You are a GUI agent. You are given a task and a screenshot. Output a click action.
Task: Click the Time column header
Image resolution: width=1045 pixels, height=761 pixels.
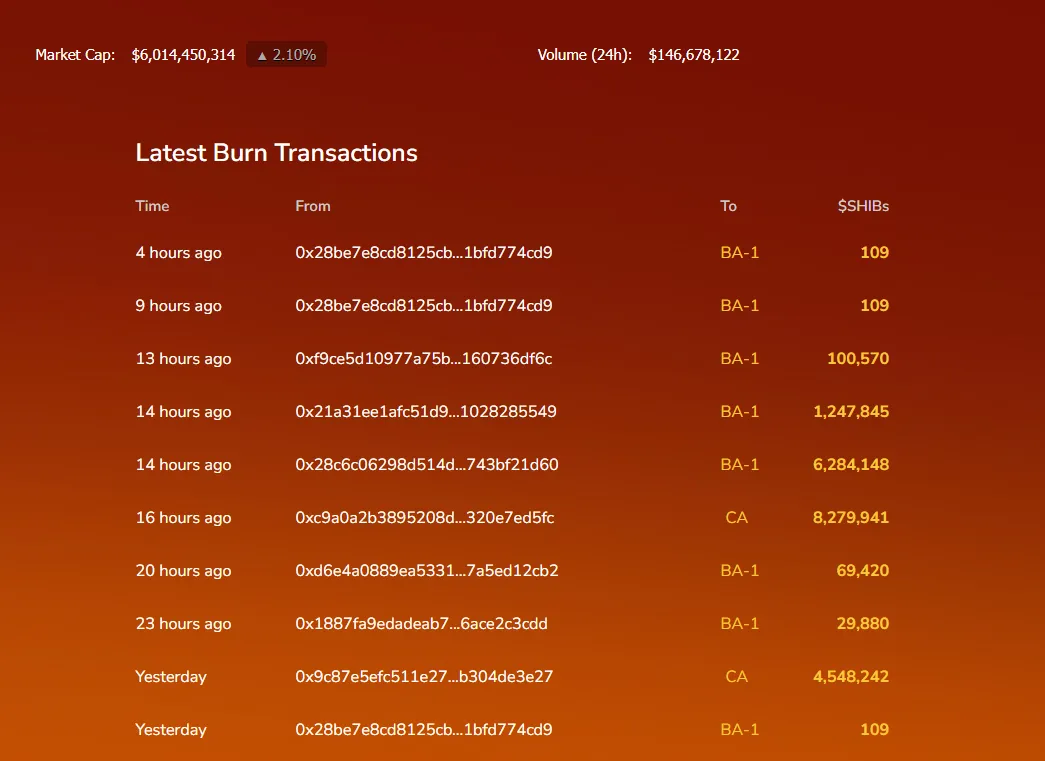152,206
